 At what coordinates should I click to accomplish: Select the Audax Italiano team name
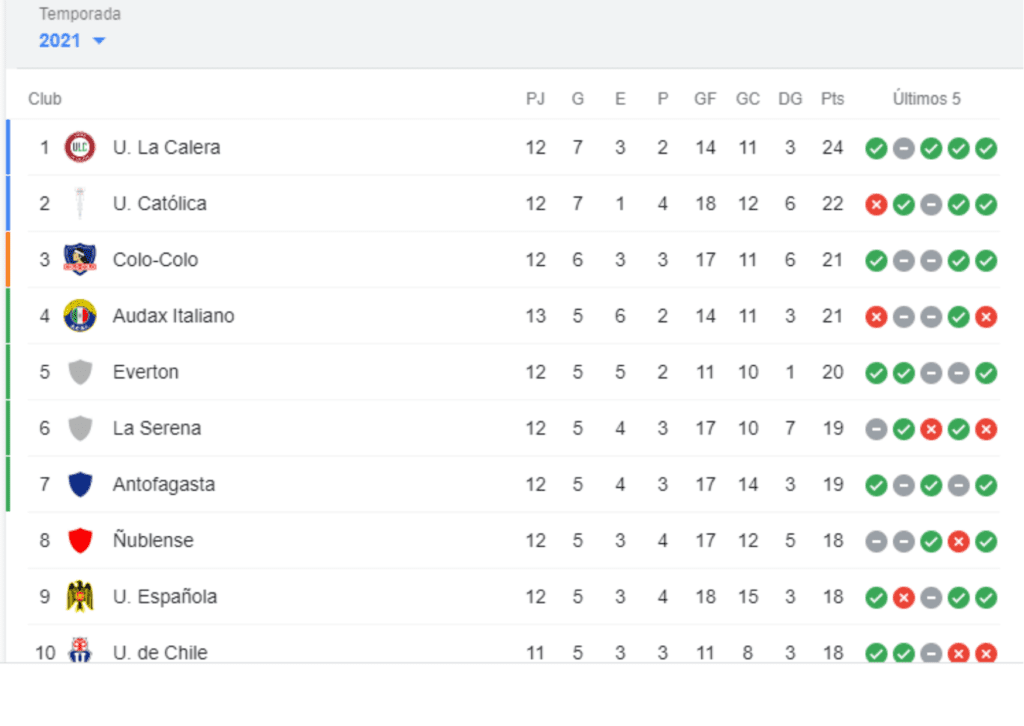point(173,316)
